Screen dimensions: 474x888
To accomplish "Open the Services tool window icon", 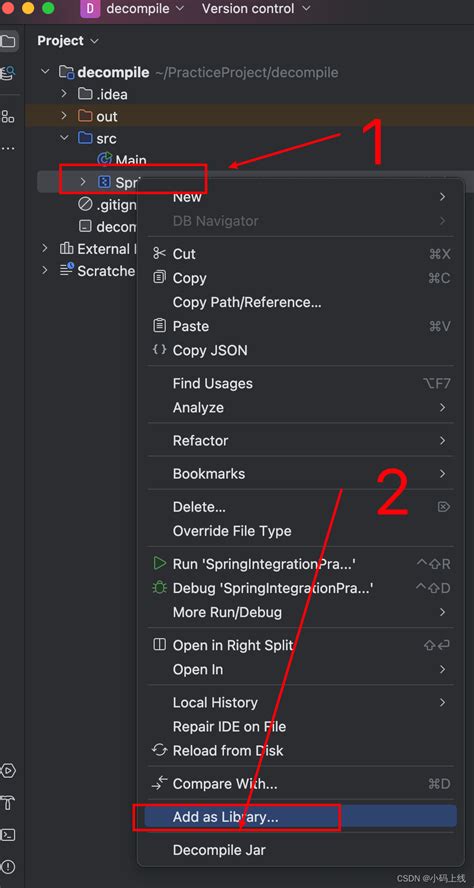I will [8, 771].
